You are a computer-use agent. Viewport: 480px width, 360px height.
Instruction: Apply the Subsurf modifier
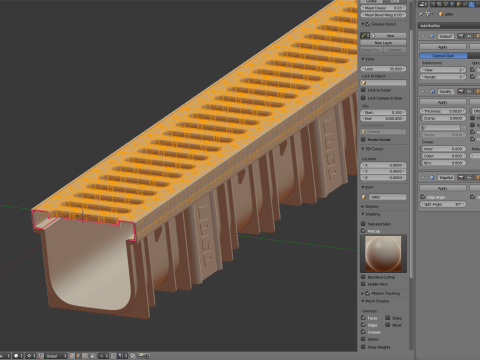click(x=443, y=47)
